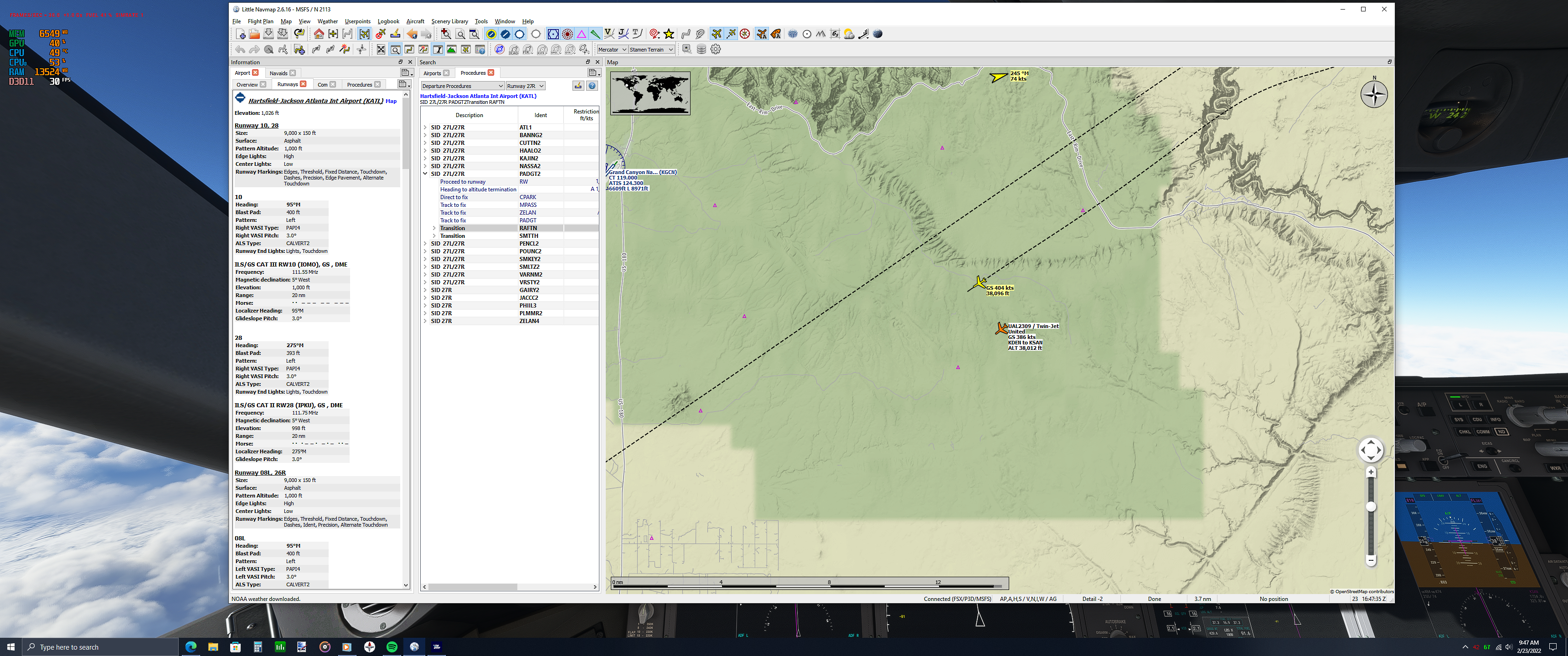Toggle the NDB stations dotted circle
The image size is (1568, 656).
(x=567, y=34)
